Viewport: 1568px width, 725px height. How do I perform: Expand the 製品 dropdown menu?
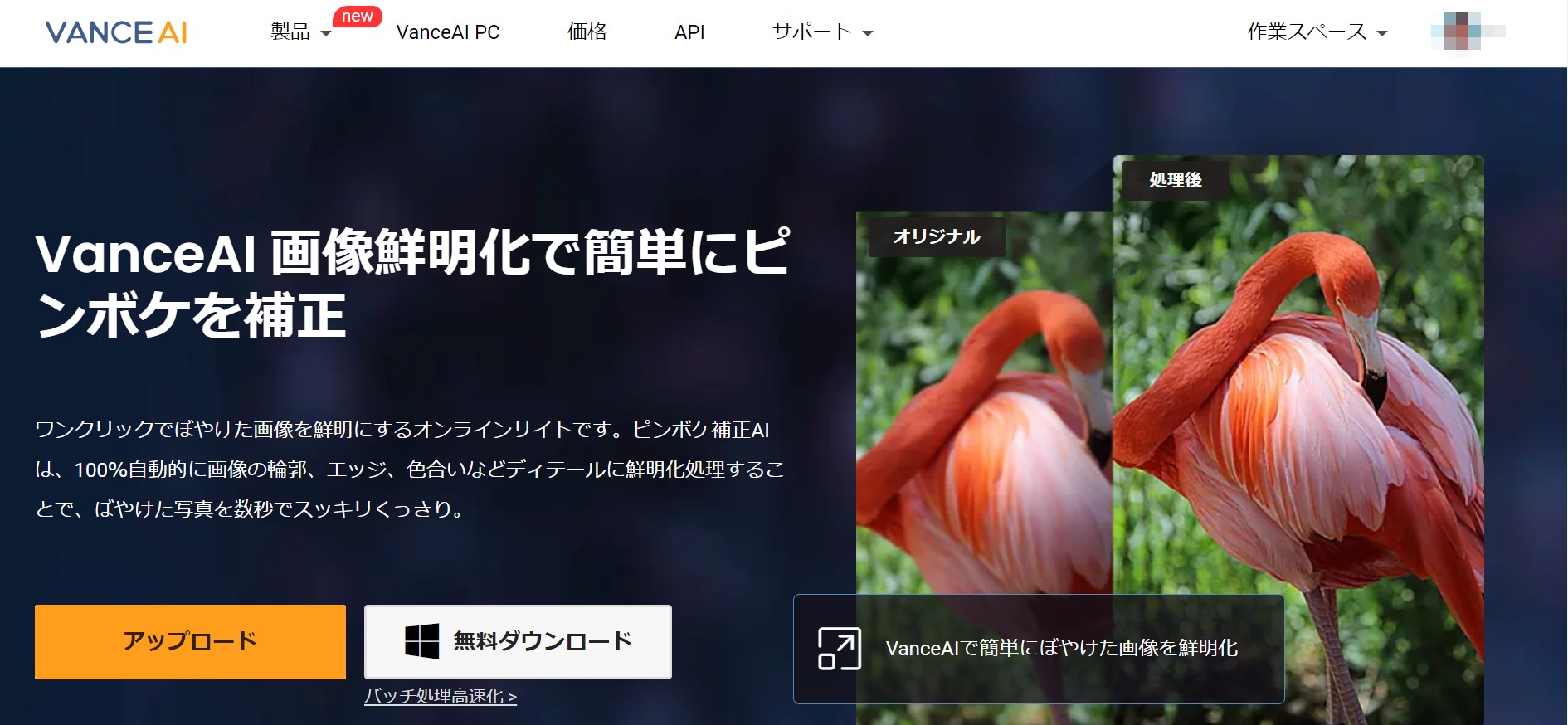point(301,32)
